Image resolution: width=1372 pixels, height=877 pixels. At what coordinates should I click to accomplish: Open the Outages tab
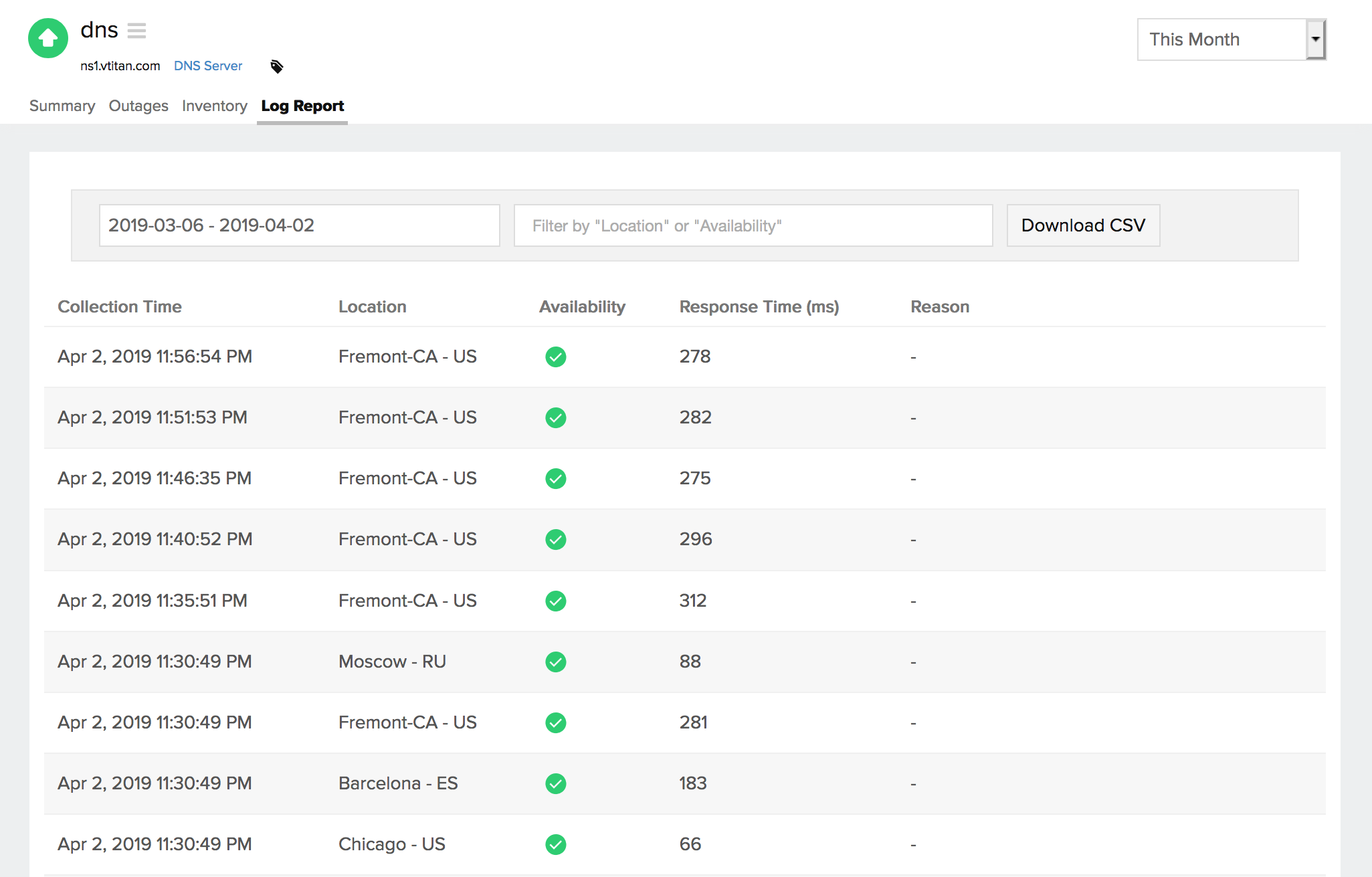[138, 106]
